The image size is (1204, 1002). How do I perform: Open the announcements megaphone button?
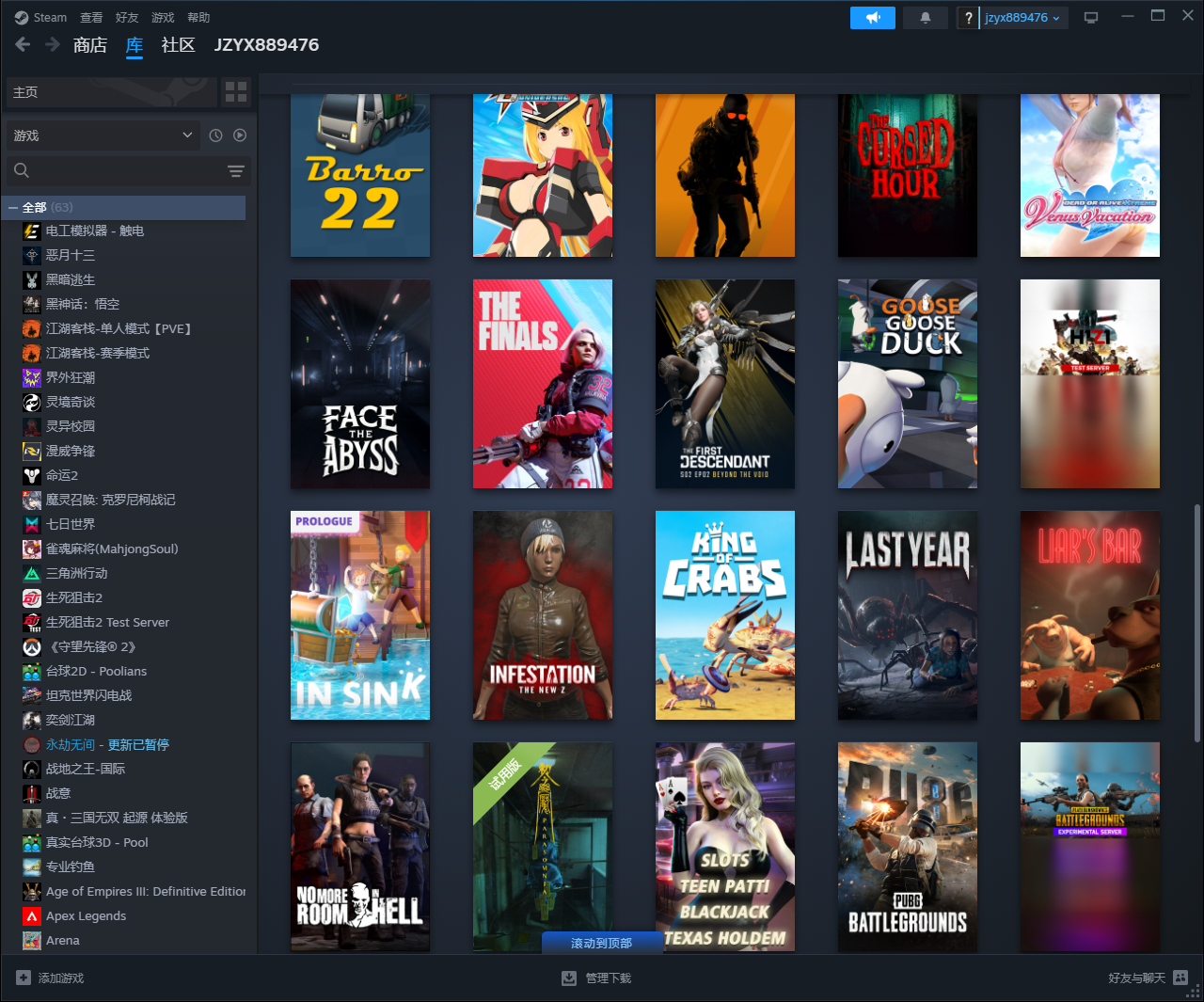pos(873,18)
